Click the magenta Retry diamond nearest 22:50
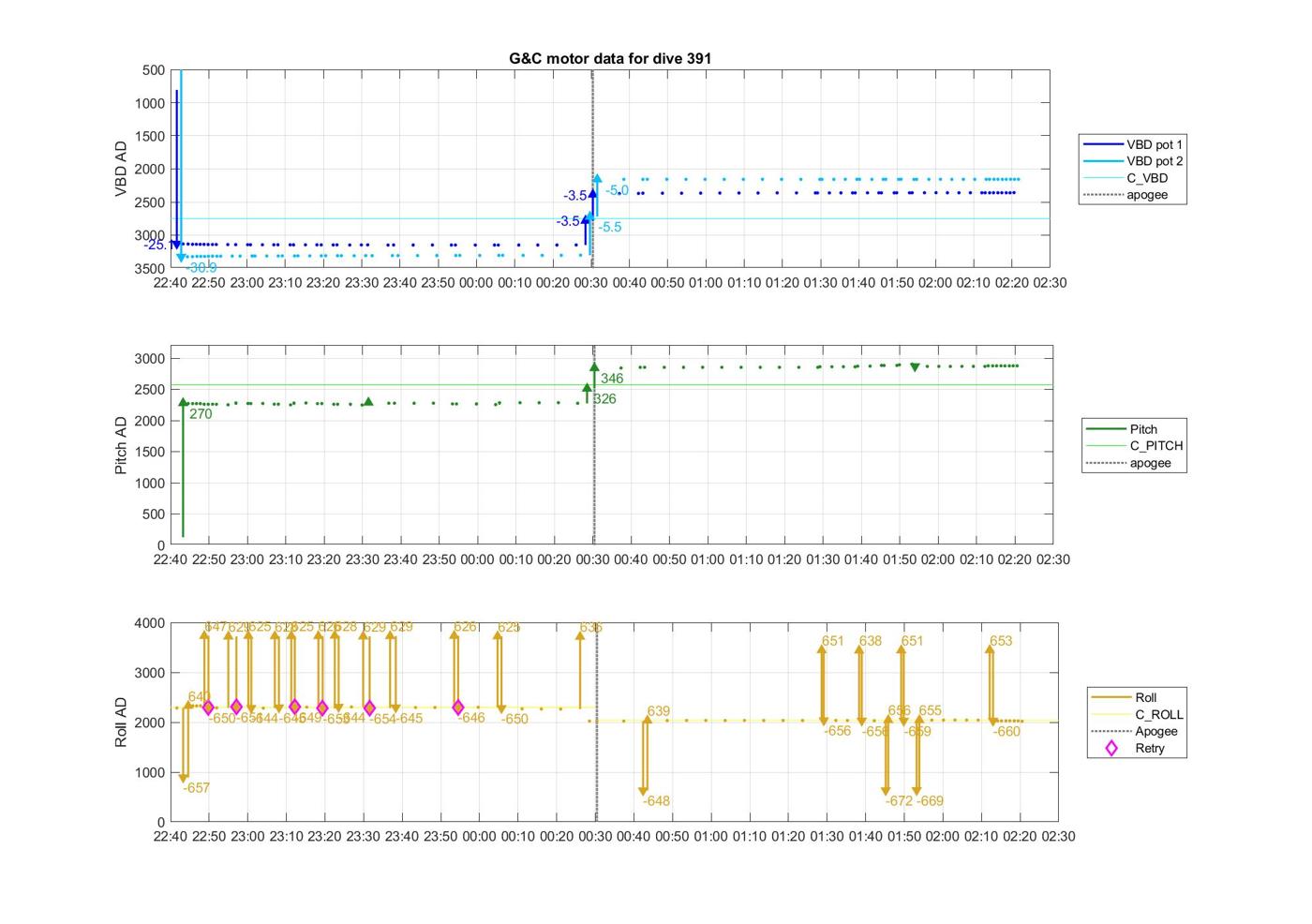Screen dimensions: 1312x924 (208, 708)
